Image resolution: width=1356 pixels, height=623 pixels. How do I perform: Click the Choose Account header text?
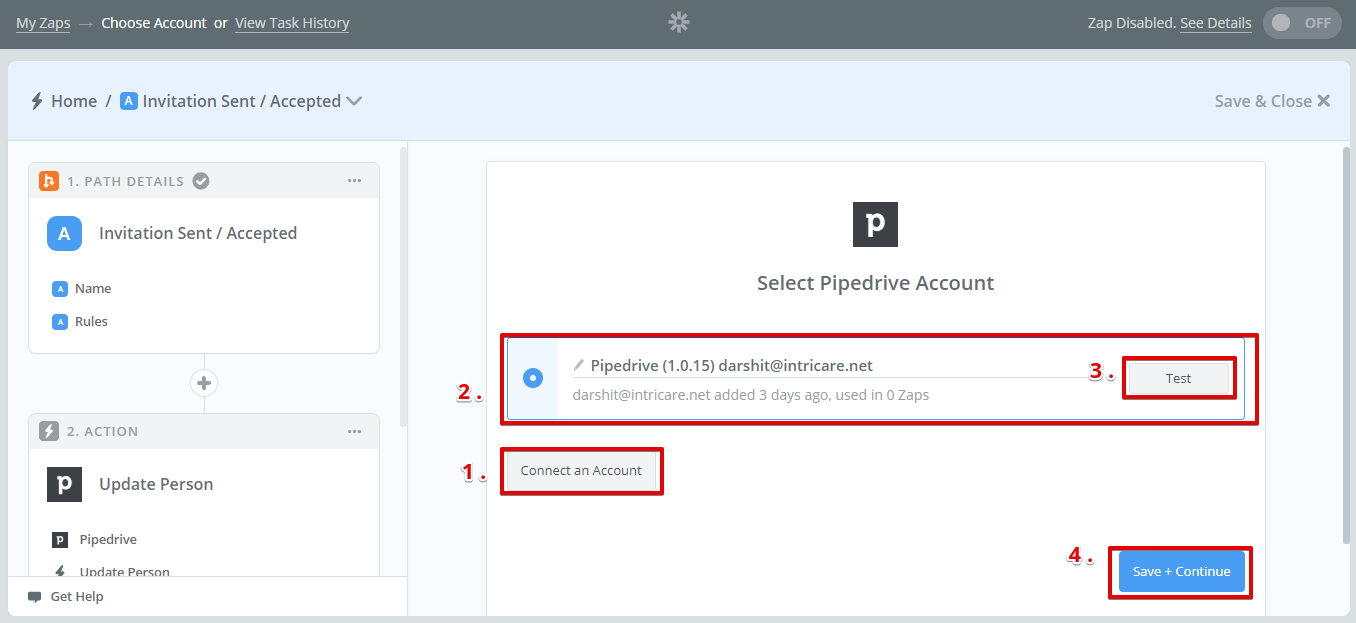[154, 23]
